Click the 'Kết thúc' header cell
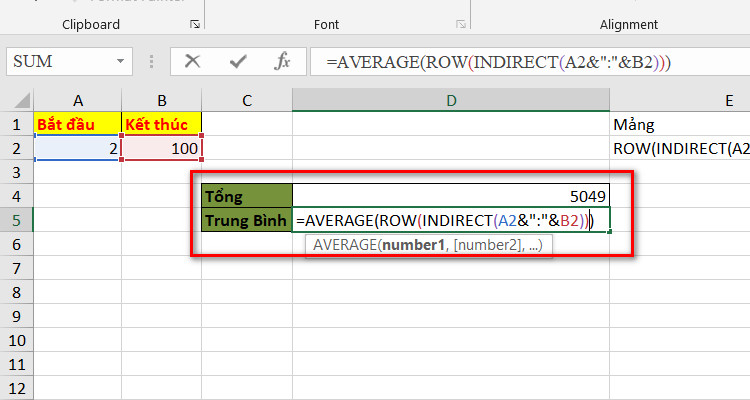 (162, 124)
